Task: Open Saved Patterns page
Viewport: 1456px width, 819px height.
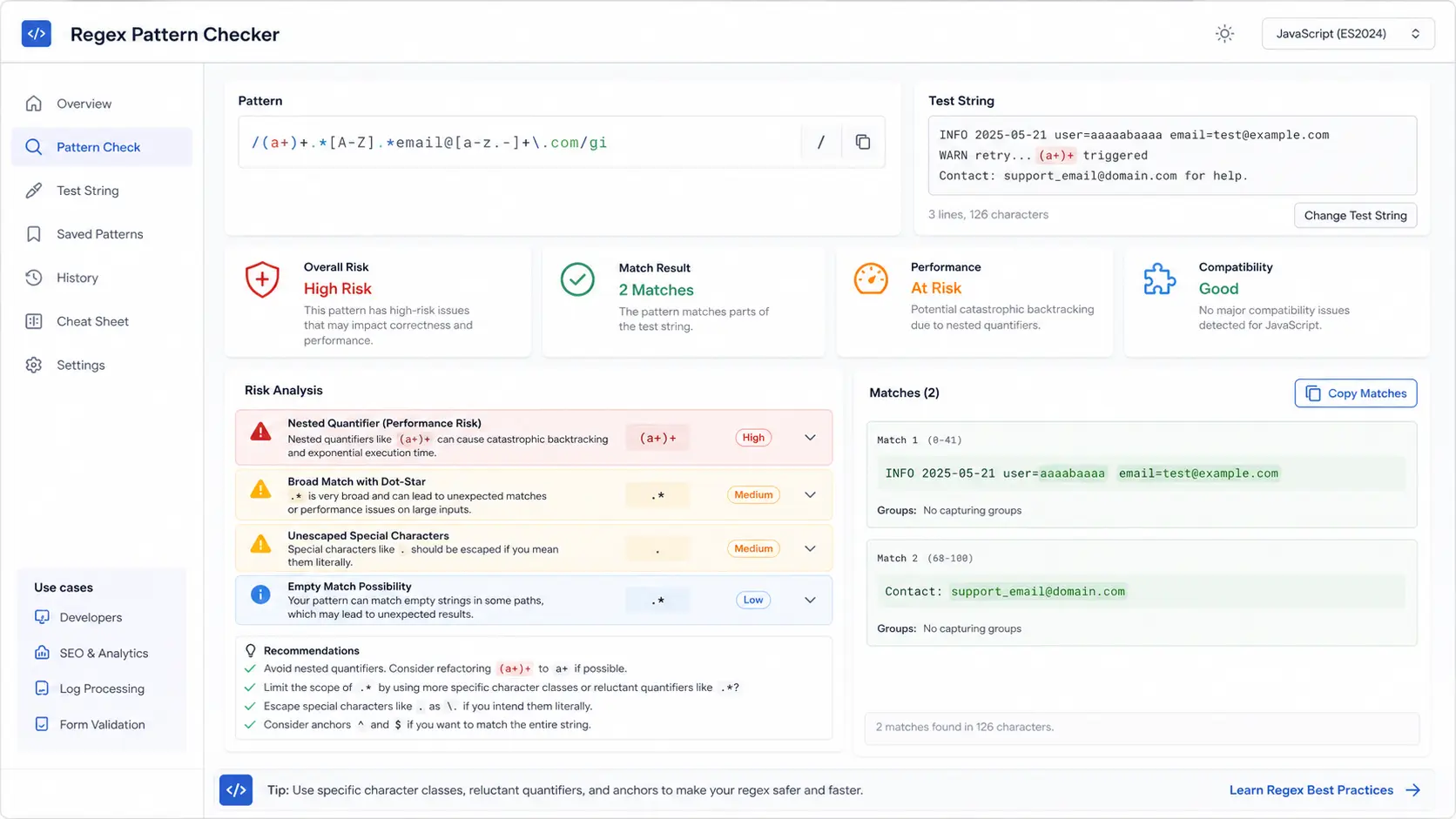Action: 102,234
